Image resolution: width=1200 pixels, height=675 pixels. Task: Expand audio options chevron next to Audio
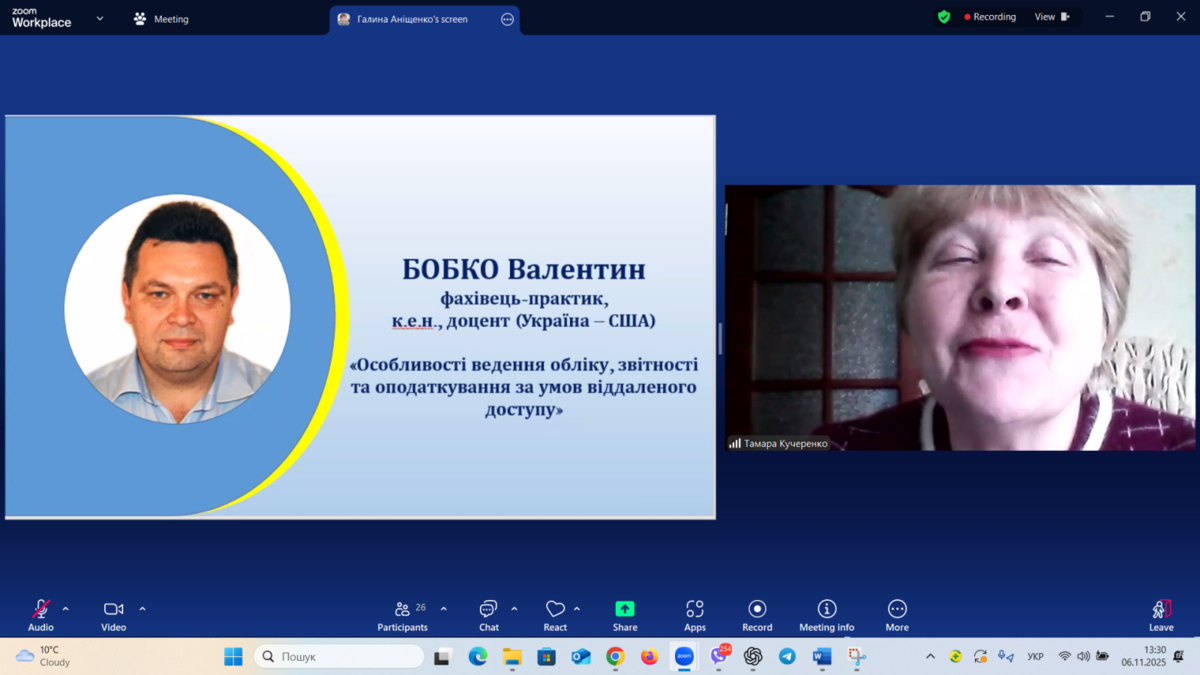tap(66, 609)
